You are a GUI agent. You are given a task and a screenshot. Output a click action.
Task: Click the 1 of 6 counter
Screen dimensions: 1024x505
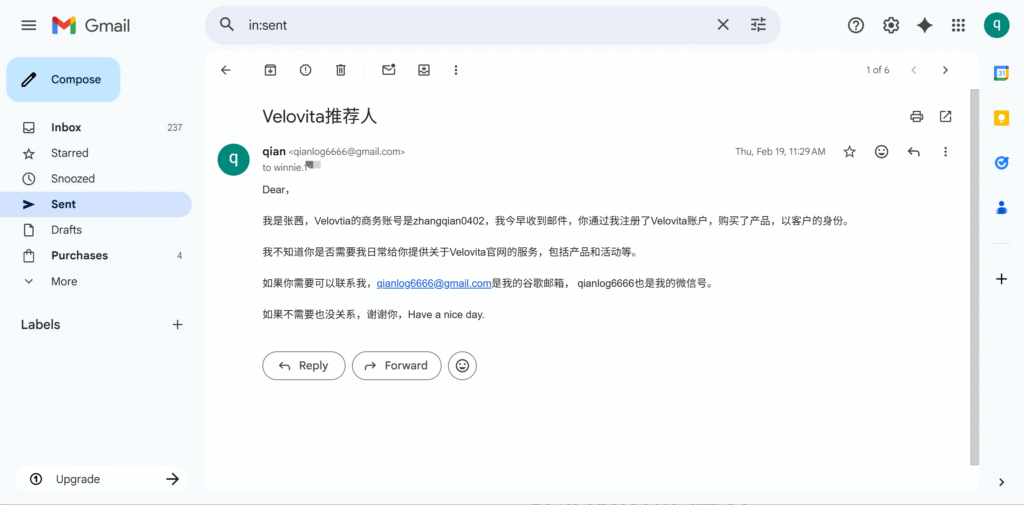coord(877,70)
